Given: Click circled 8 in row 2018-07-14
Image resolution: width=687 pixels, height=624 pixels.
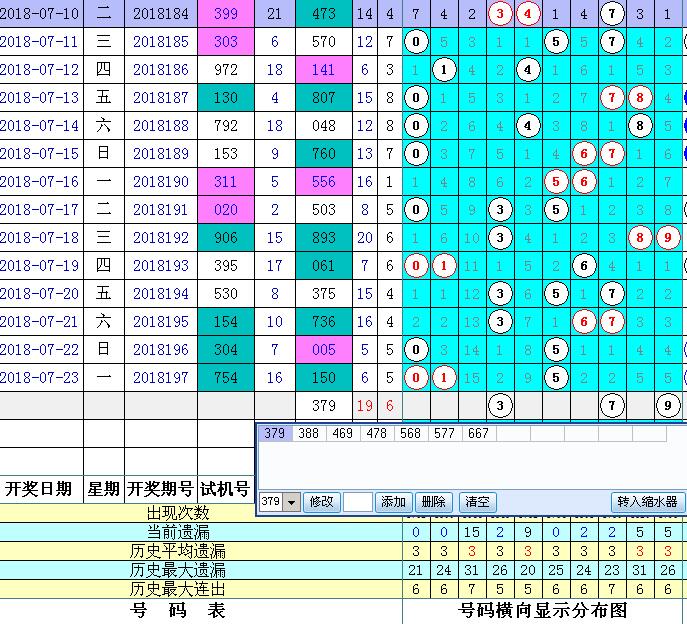Looking at the screenshot, I should click(x=640, y=126).
